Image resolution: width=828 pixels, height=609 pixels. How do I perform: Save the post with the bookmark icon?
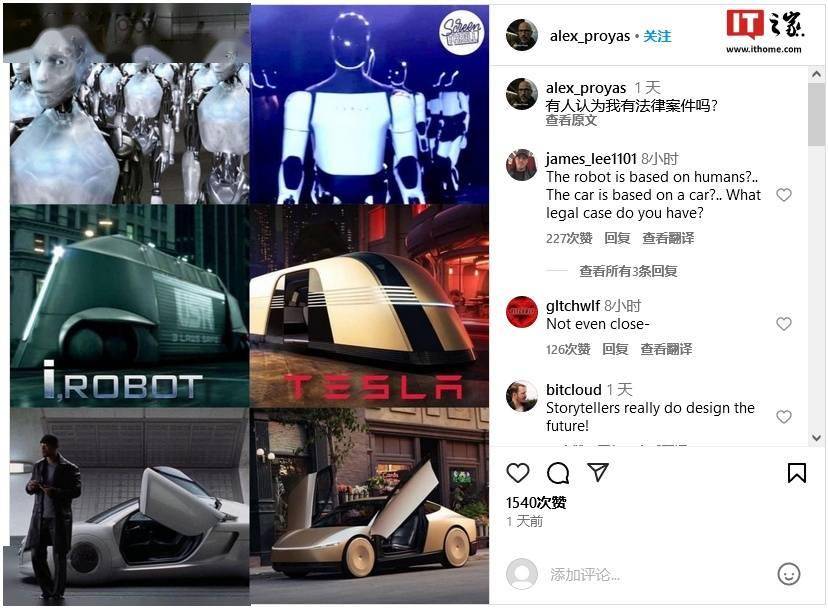point(796,473)
